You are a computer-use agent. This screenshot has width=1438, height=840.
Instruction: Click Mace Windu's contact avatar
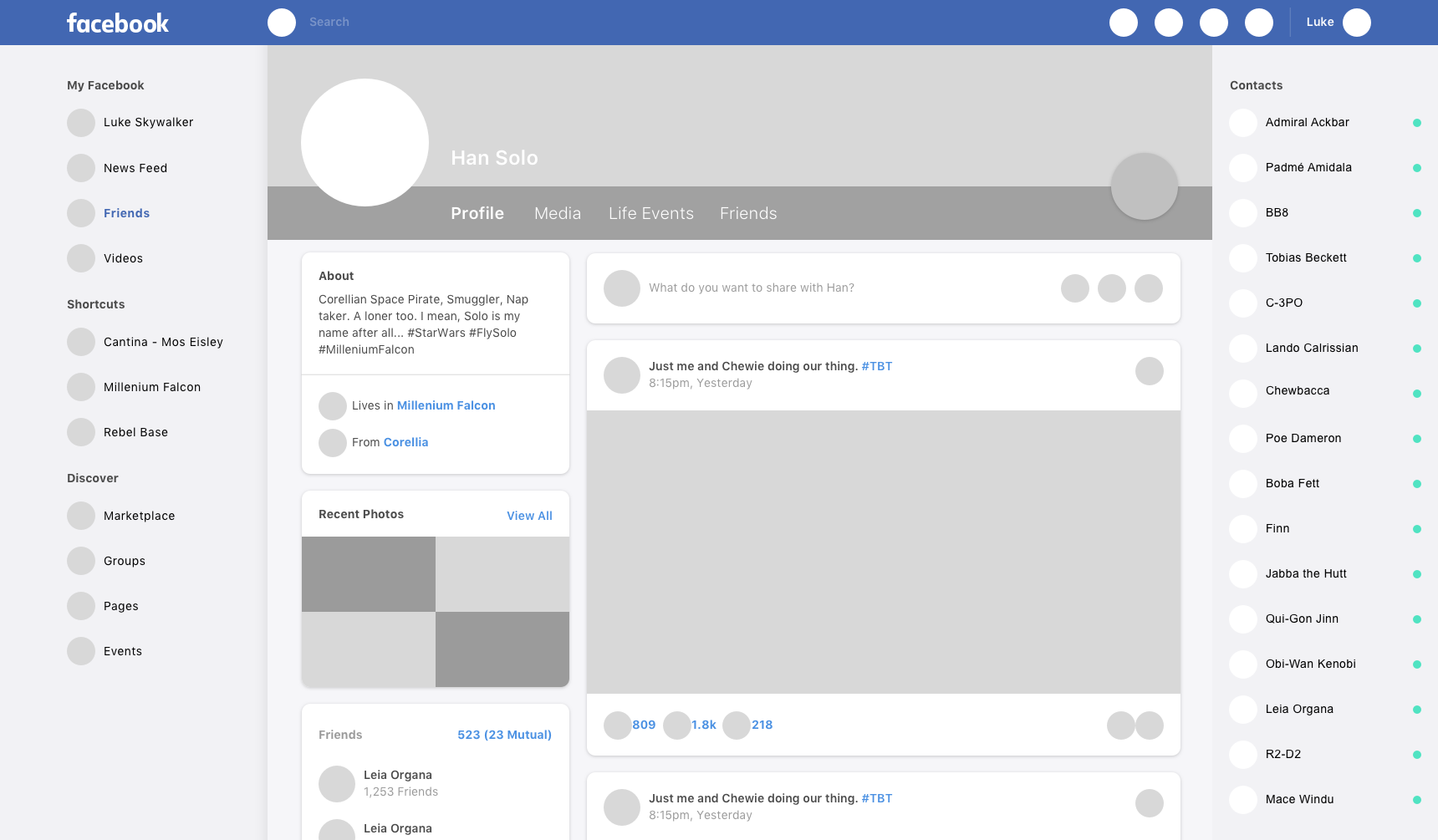point(1243,800)
